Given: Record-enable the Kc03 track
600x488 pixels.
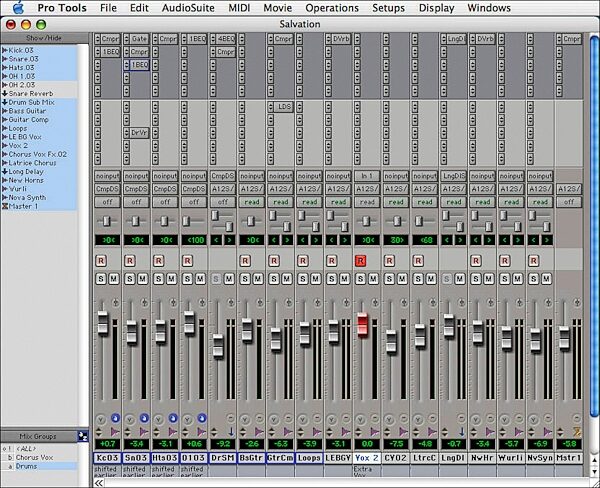Looking at the screenshot, I should pos(101,261).
